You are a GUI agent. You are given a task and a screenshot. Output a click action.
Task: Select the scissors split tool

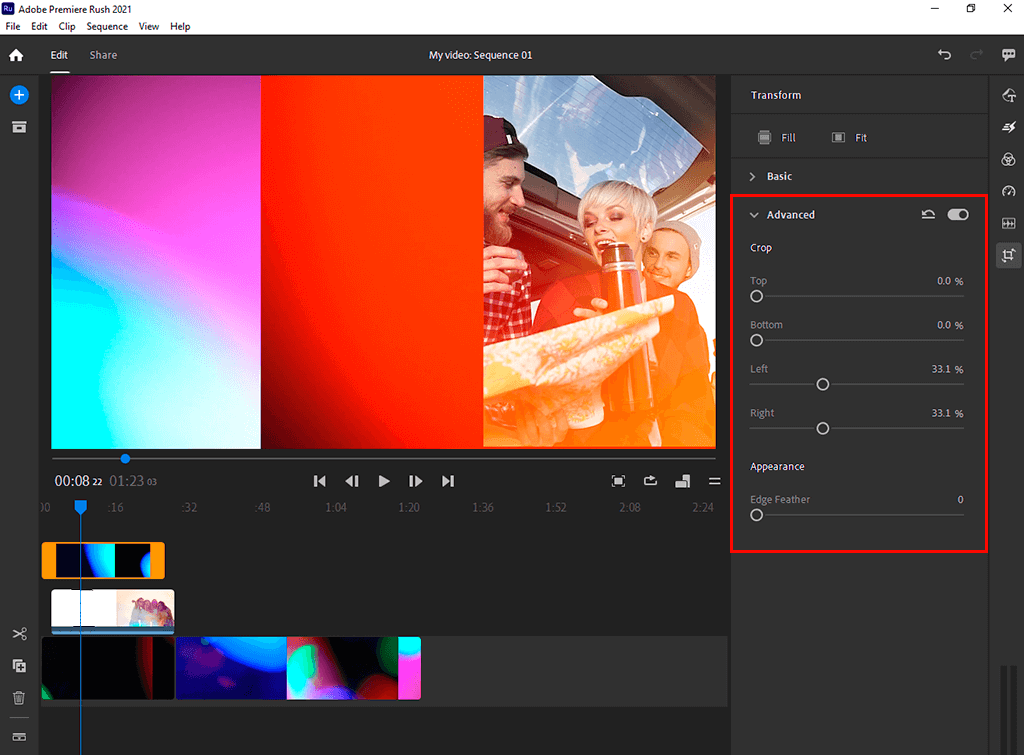click(x=19, y=634)
